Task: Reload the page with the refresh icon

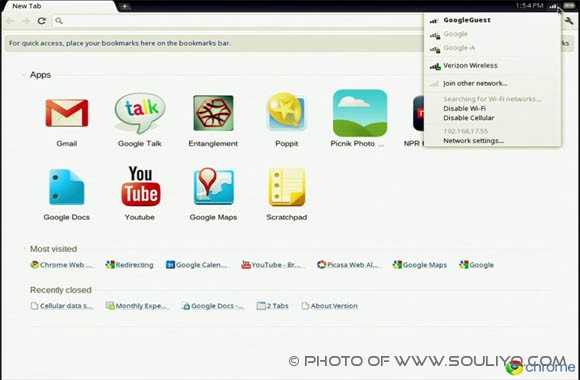Action: pos(41,21)
